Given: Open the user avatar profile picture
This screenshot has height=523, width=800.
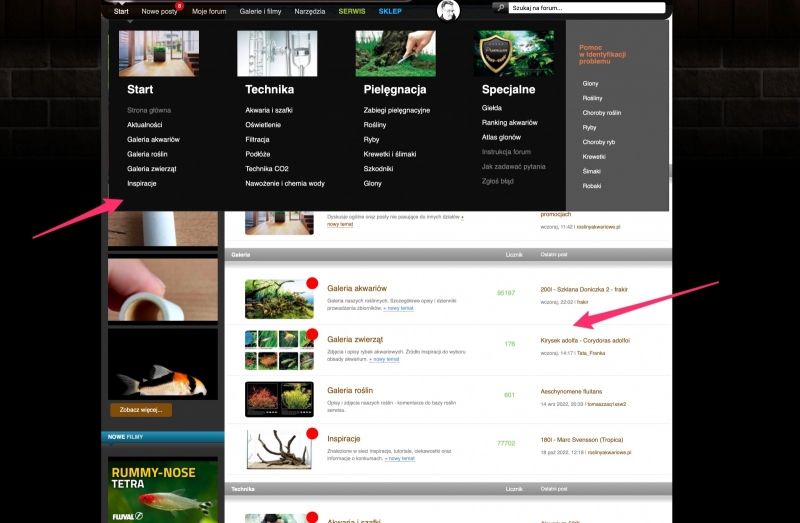Looking at the screenshot, I should pyautogui.click(x=448, y=10).
